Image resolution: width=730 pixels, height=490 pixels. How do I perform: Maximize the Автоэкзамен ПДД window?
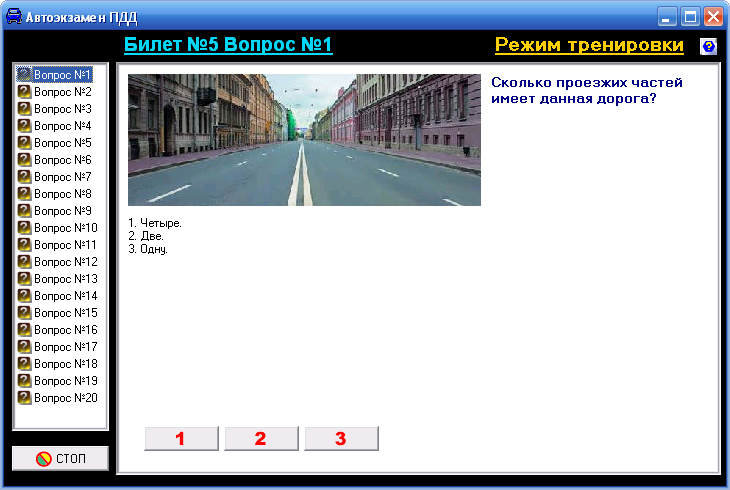coord(690,16)
